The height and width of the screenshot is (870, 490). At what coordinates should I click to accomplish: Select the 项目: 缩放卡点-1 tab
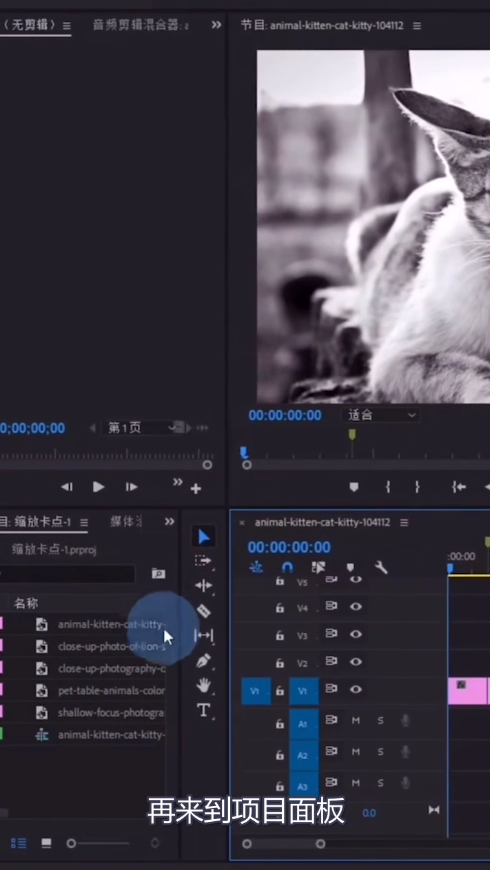click(x=36, y=522)
